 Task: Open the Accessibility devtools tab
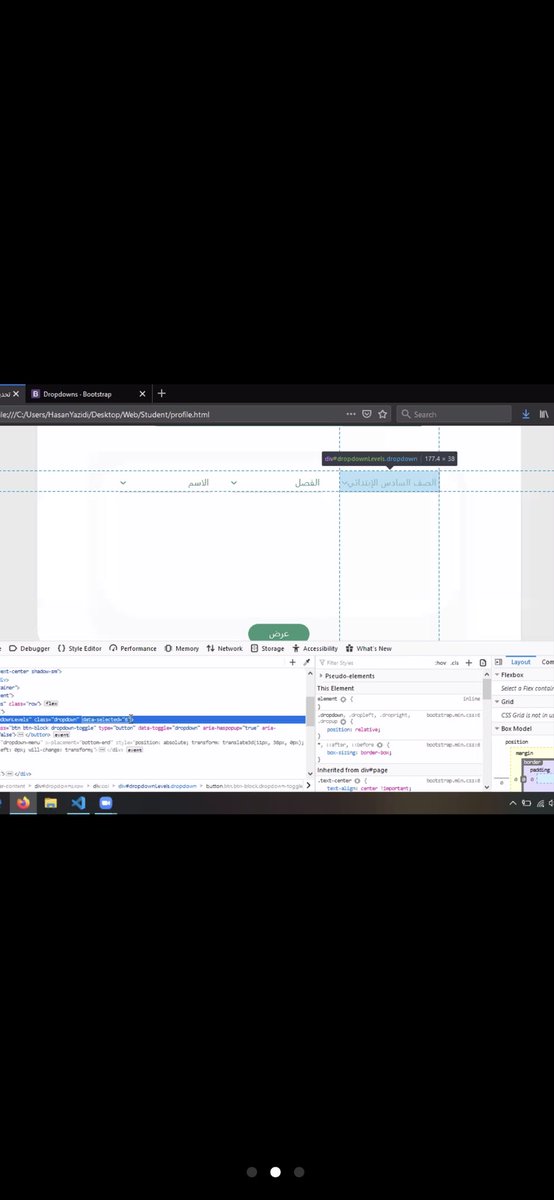click(x=315, y=648)
